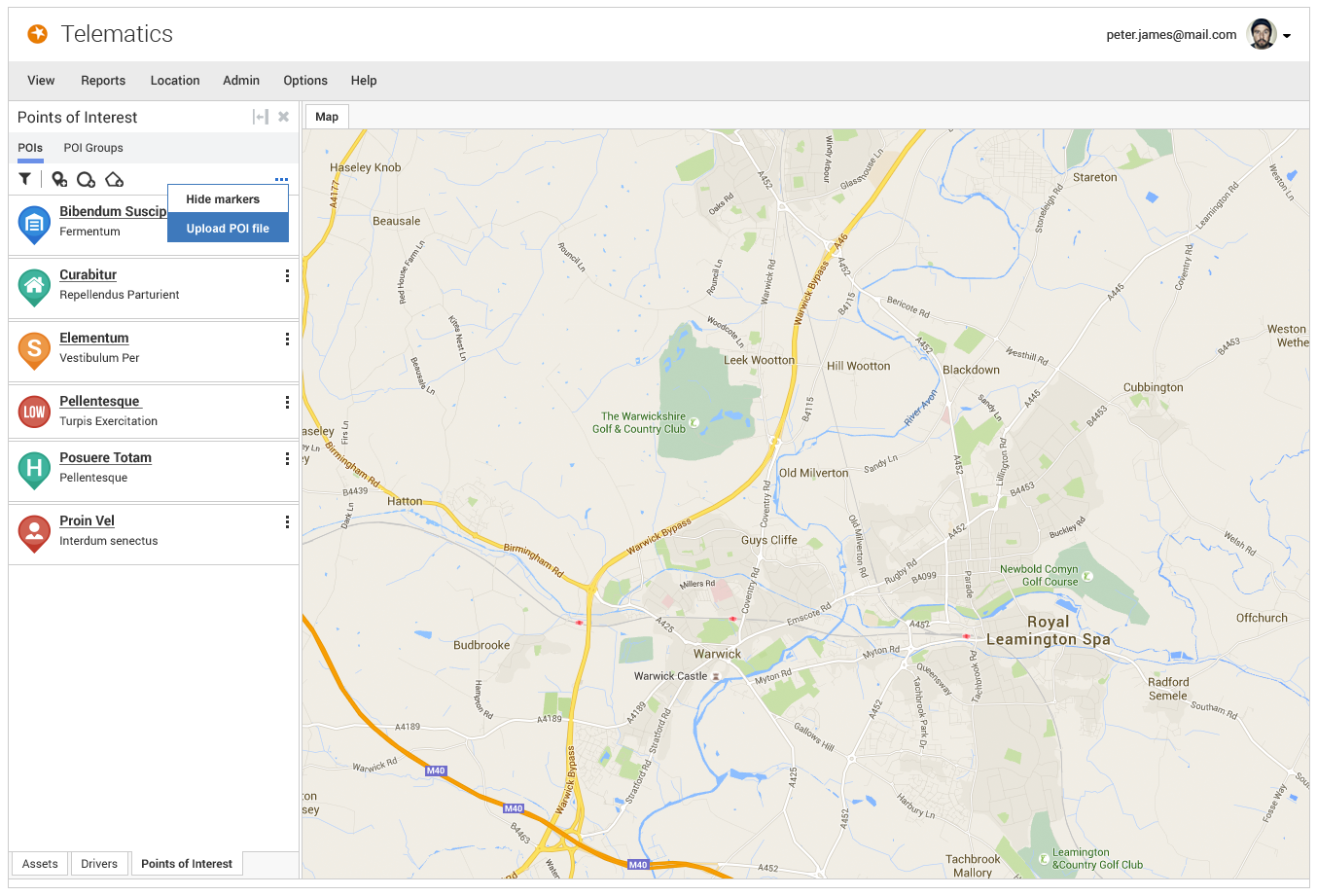Click the Turpis Exercitation subtitle text

click(108, 421)
